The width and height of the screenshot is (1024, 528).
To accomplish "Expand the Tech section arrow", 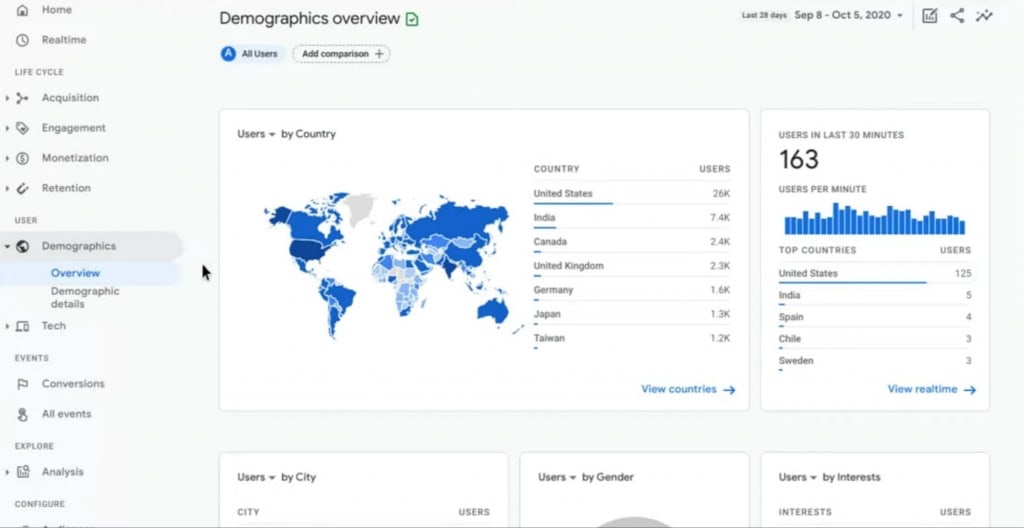I will (x=8, y=326).
